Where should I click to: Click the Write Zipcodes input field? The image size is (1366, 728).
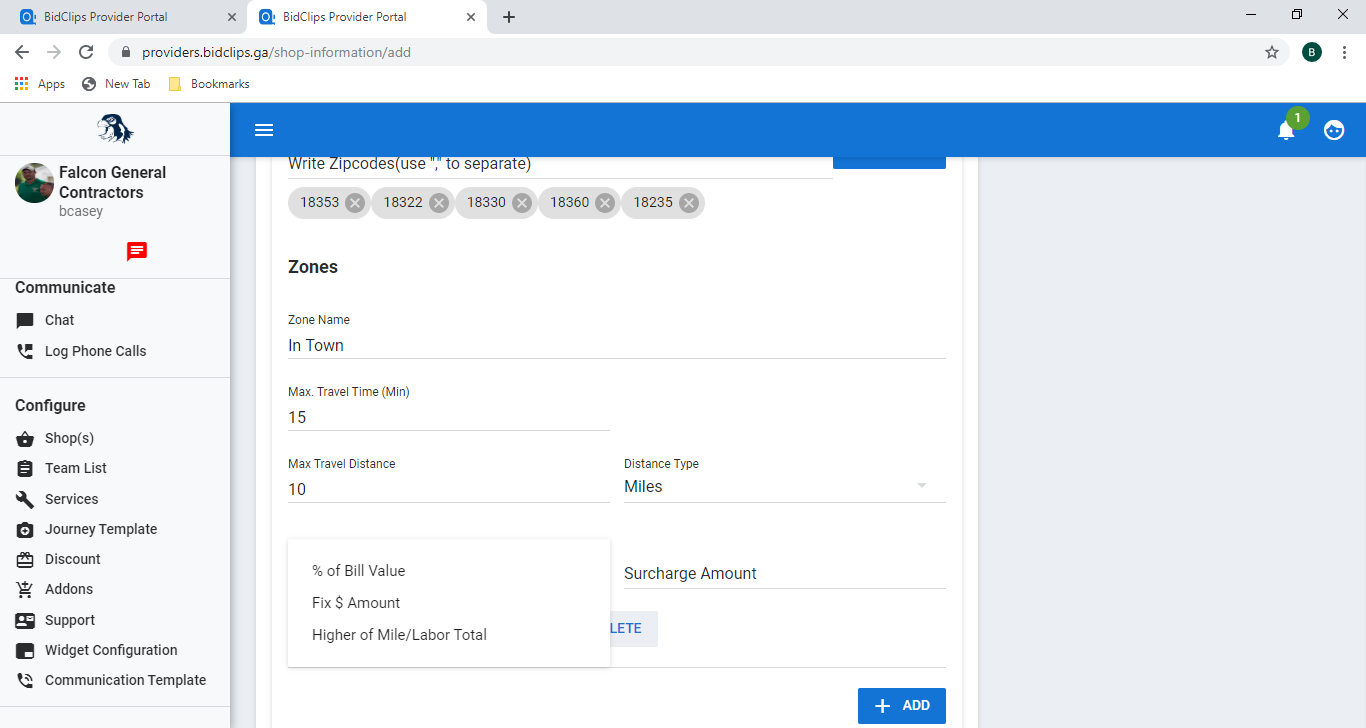560,164
